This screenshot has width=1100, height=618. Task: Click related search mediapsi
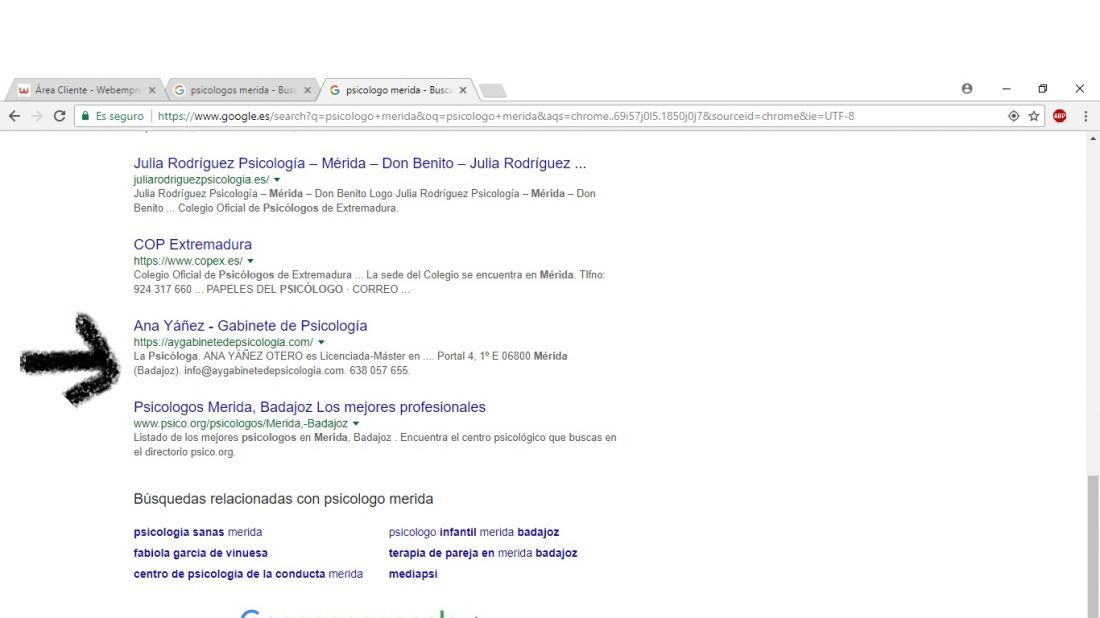pyautogui.click(x=413, y=574)
